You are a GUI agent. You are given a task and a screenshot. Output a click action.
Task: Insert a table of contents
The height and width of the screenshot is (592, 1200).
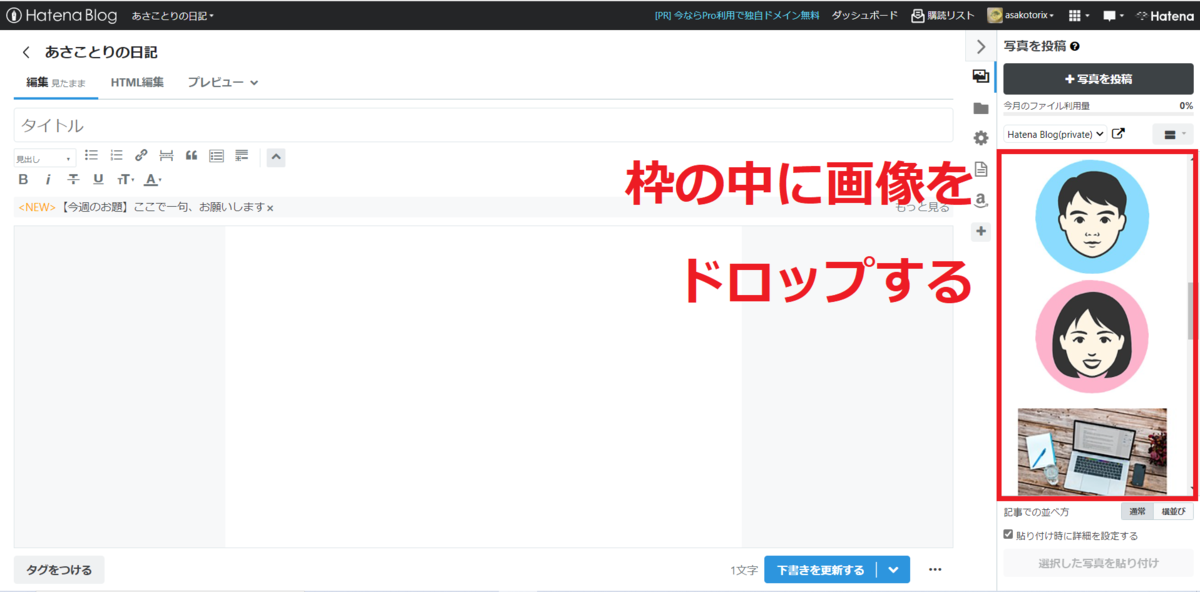[x=216, y=155]
